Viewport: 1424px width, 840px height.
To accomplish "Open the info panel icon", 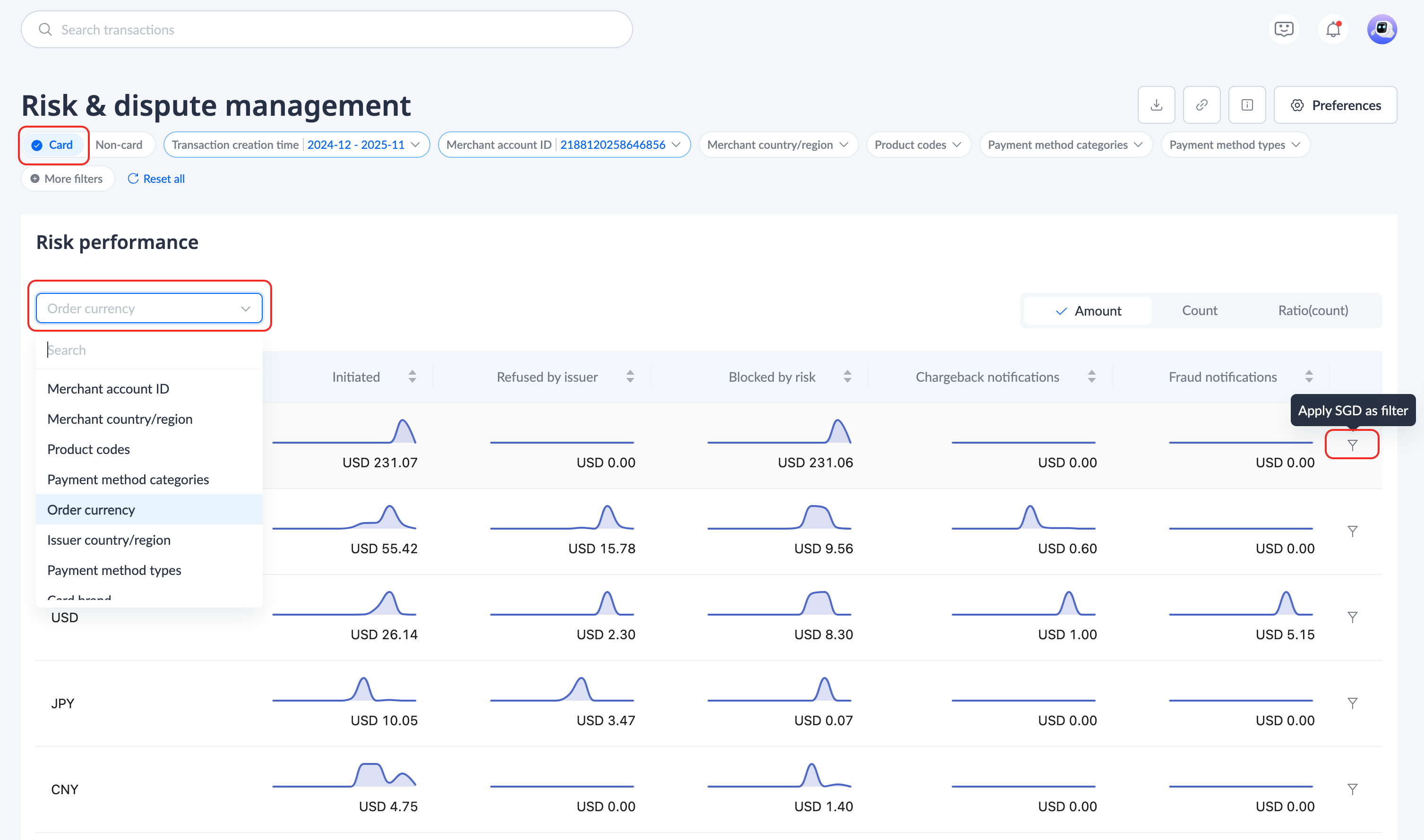I will (1247, 105).
